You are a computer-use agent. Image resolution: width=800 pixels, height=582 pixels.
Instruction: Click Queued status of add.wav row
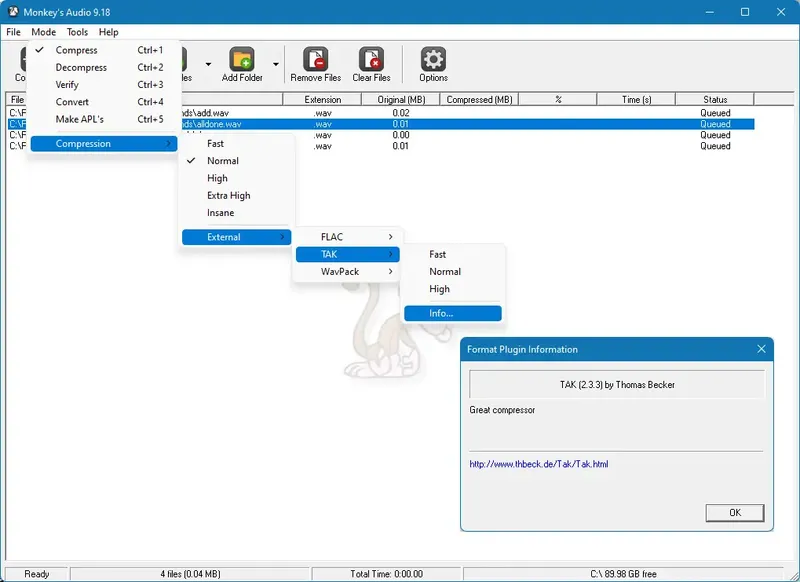click(715, 113)
